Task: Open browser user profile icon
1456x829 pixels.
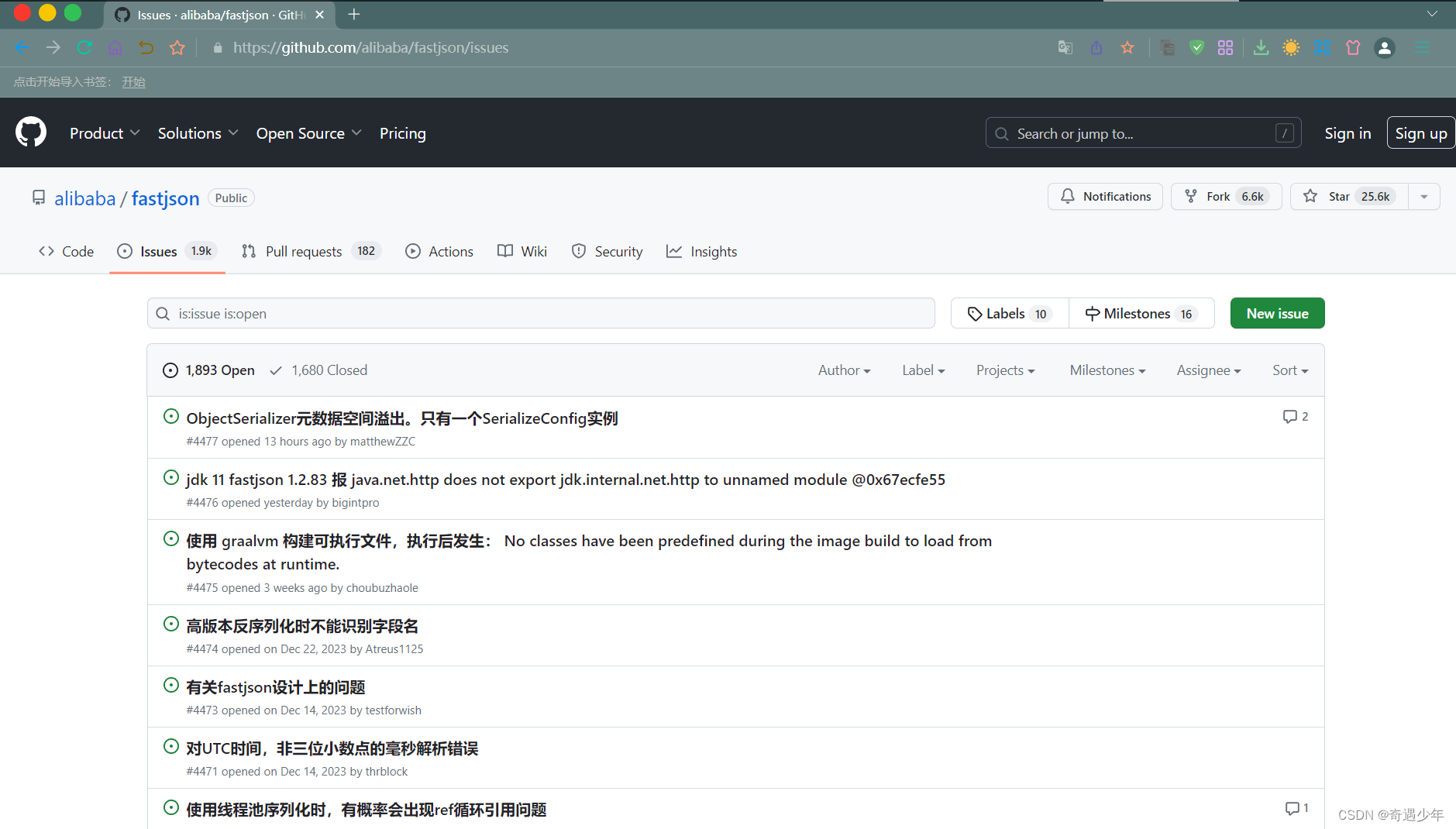Action: pyautogui.click(x=1385, y=47)
